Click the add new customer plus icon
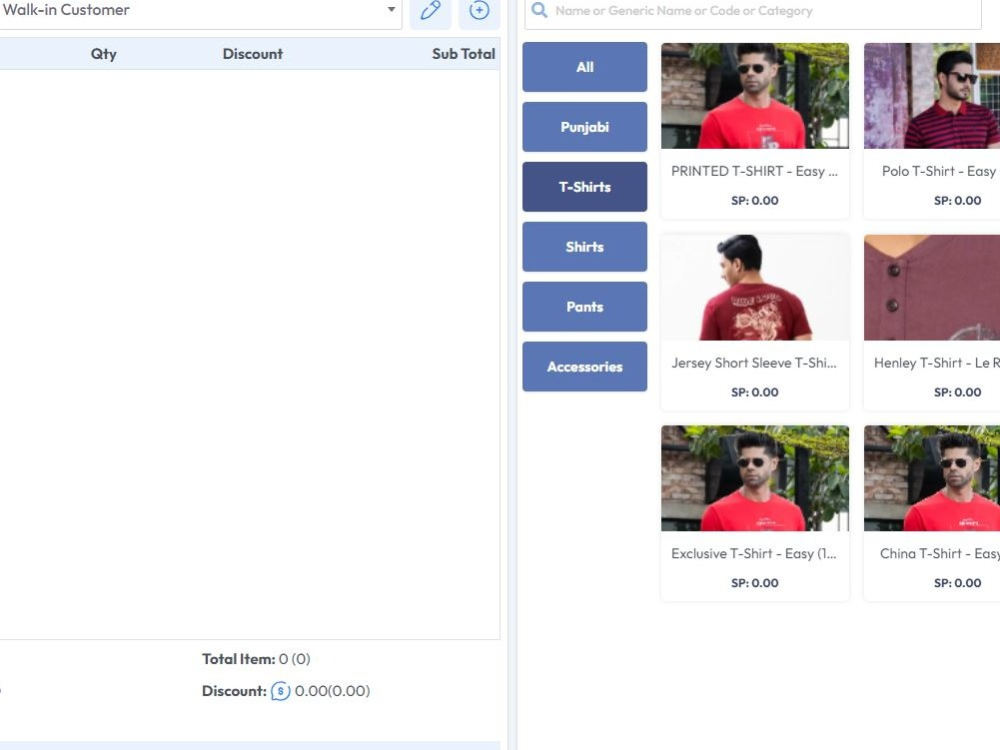Image resolution: width=1000 pixels, height=750 pixels. coord(479,10)
